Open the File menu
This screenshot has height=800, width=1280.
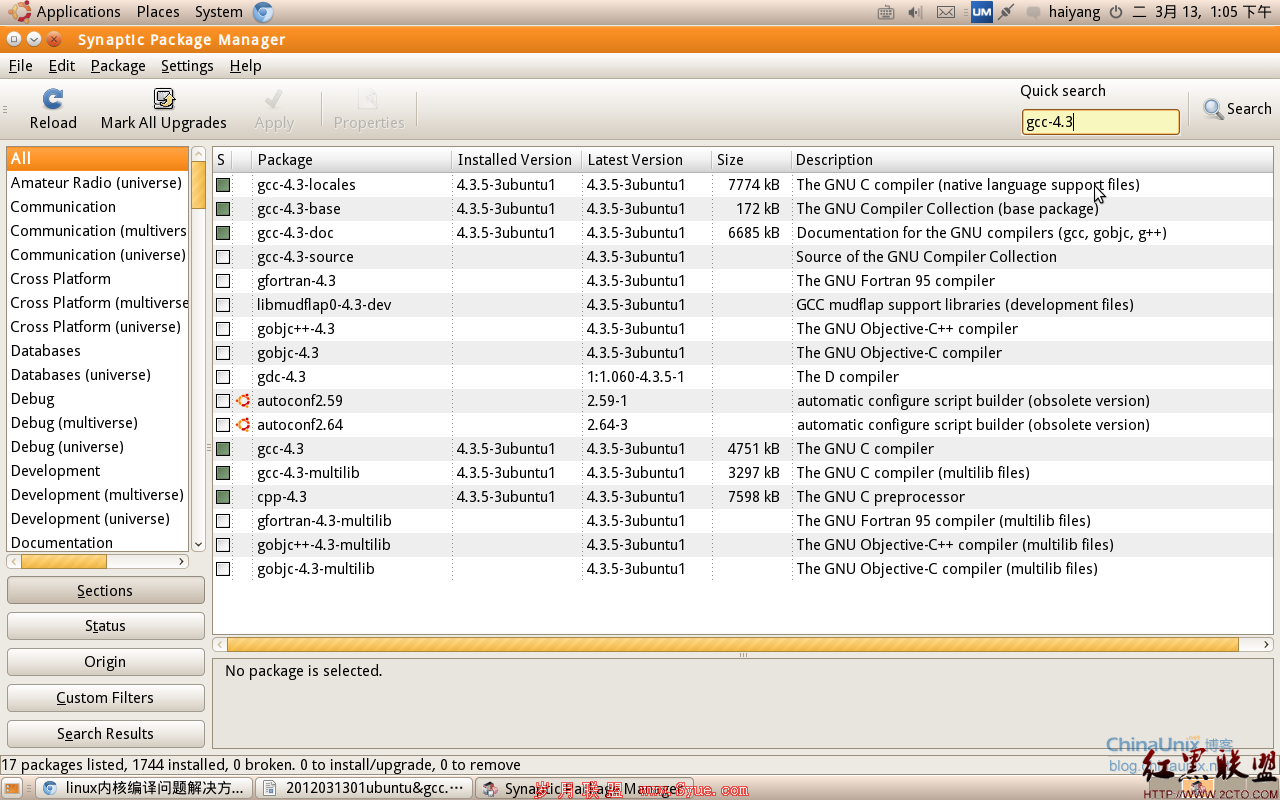[x=20, y=66]
